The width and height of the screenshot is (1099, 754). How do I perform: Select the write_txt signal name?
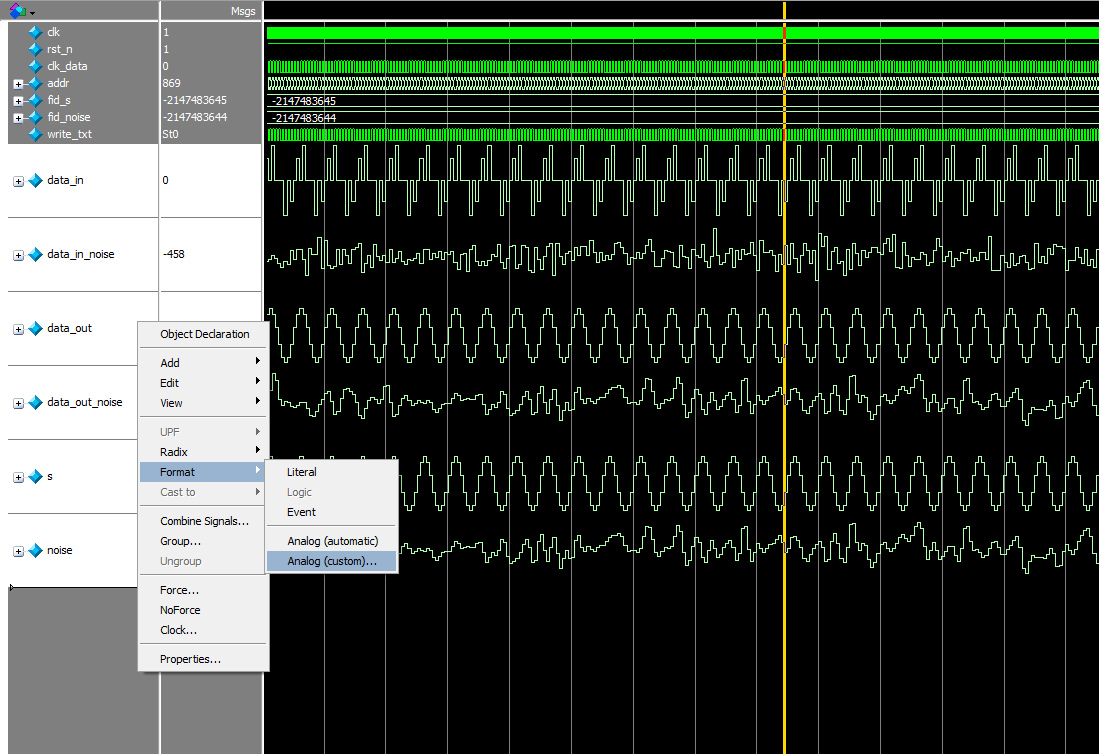(x=69, y=134)
